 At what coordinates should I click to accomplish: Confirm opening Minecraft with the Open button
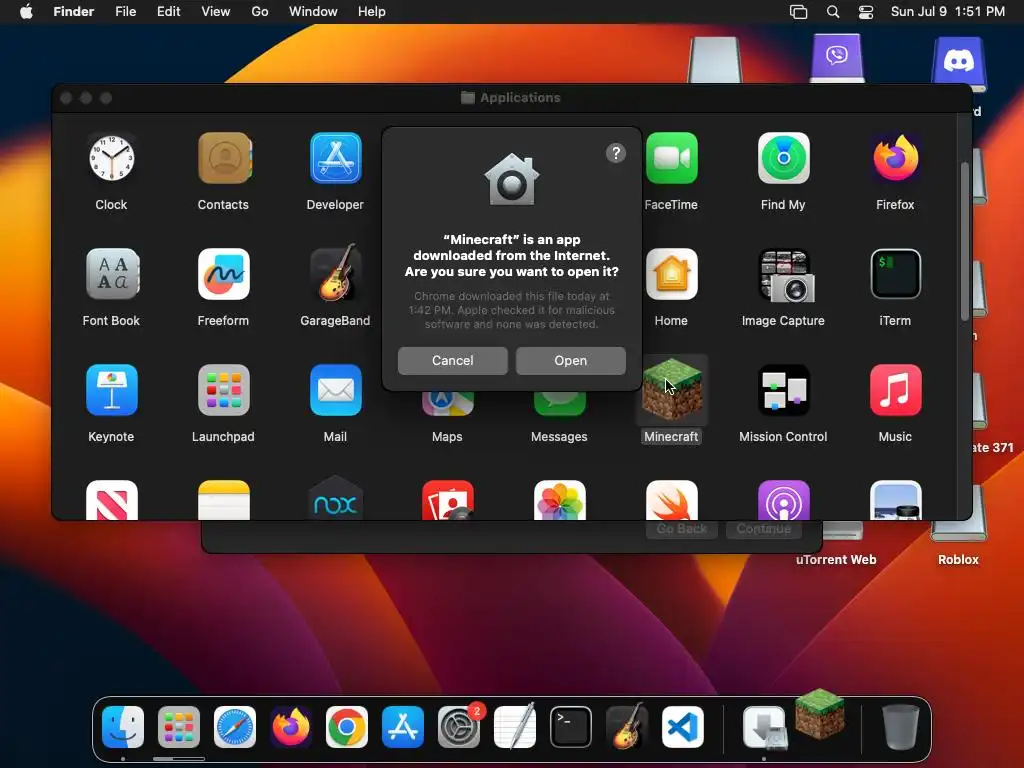570,360
